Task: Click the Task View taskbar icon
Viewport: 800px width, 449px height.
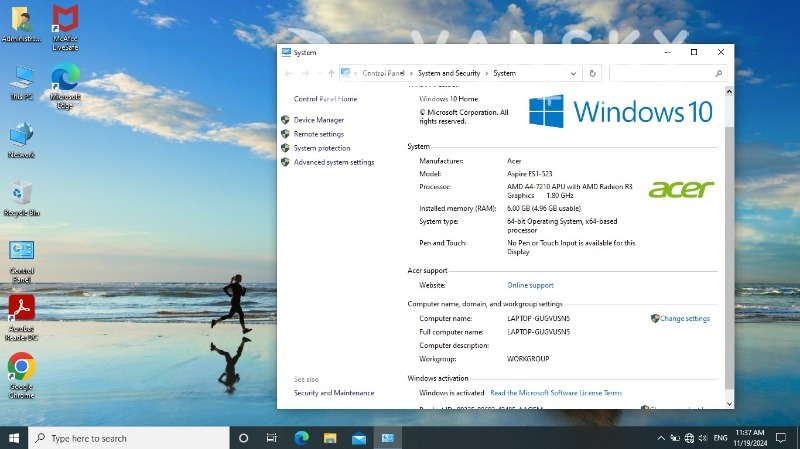Action: [x=272, y=438]
